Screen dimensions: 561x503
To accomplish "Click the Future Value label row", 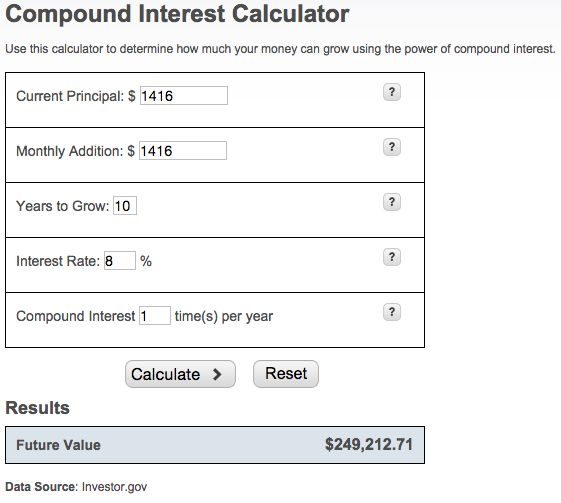I will pyautogui.click(x=215, y=445).
